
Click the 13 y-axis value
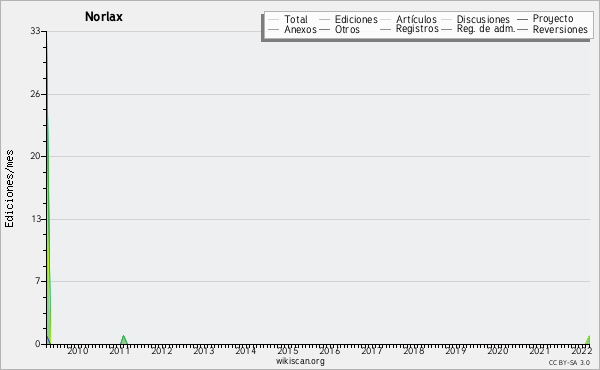(x=36, y=219)
